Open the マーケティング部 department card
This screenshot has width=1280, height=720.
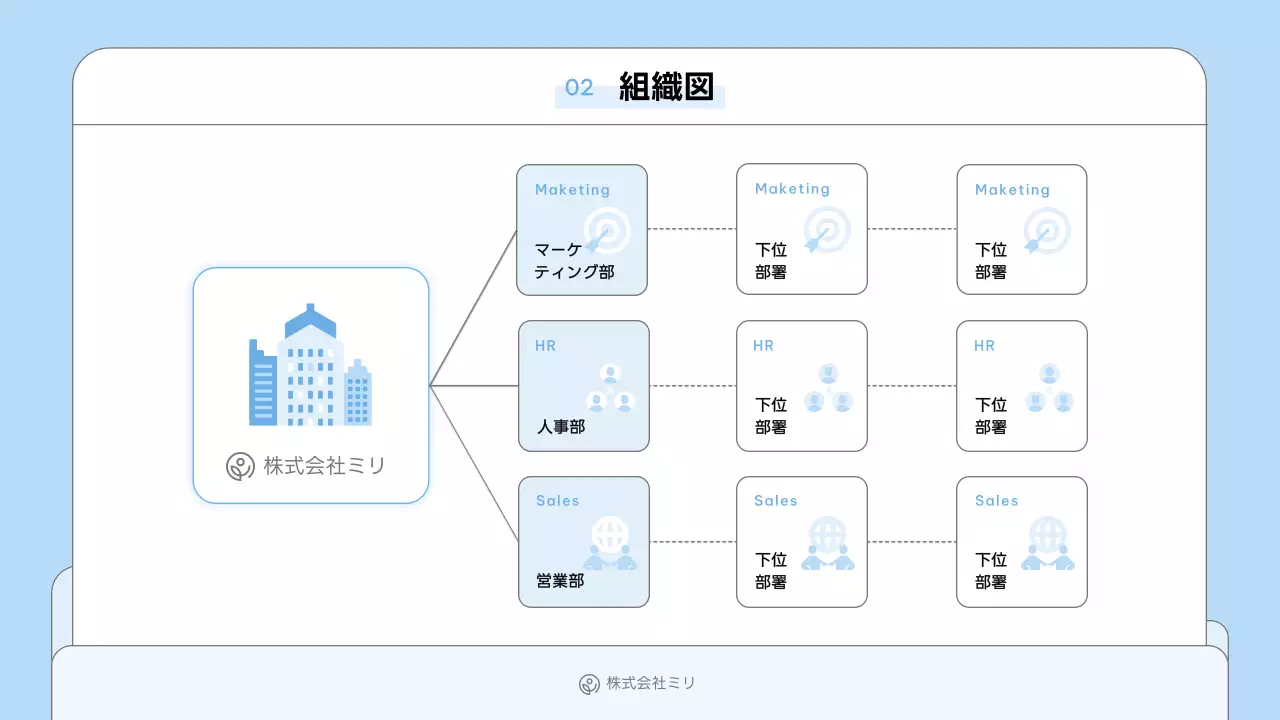pyautogui.click(x=583, y=229)
